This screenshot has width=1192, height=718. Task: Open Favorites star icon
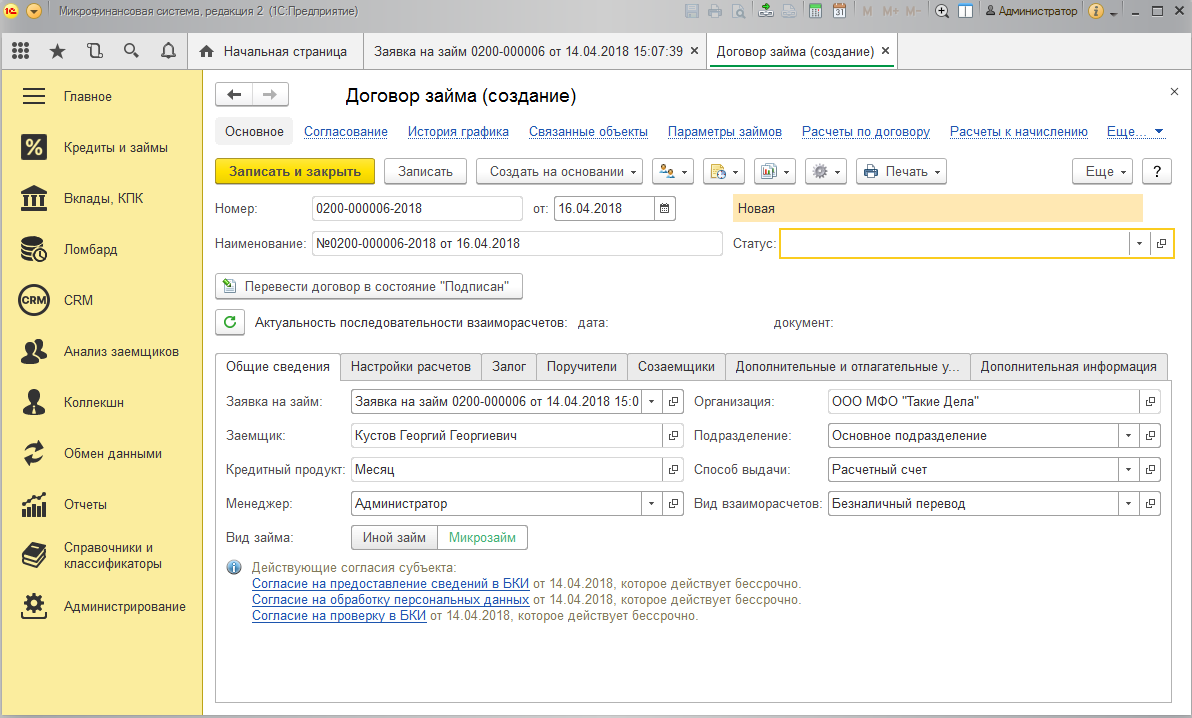click(57, 51)
